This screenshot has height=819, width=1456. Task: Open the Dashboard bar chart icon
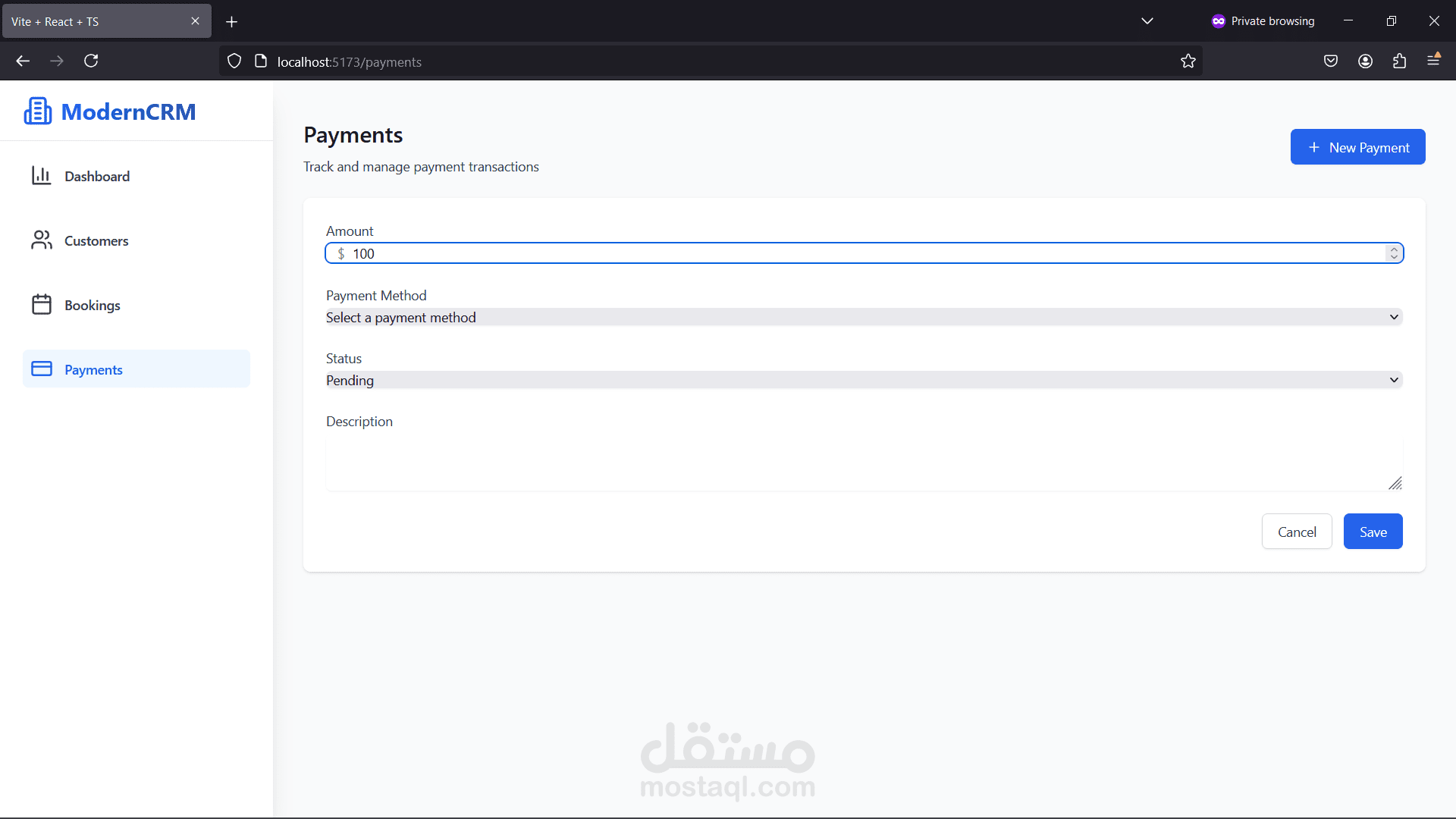click(41, 176)
